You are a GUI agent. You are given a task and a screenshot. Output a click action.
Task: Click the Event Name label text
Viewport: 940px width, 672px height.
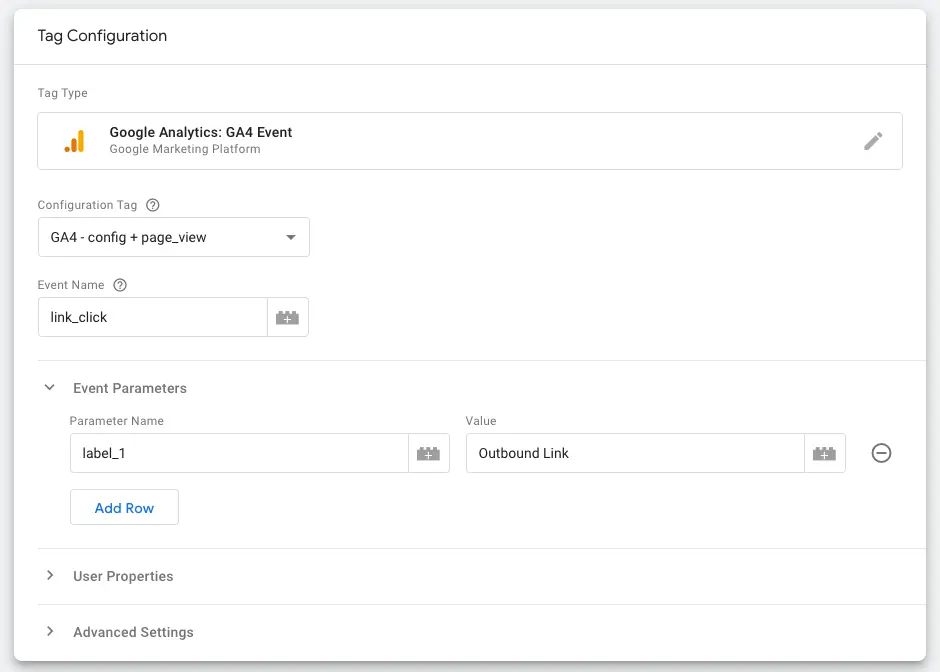[x=71, y=285]
